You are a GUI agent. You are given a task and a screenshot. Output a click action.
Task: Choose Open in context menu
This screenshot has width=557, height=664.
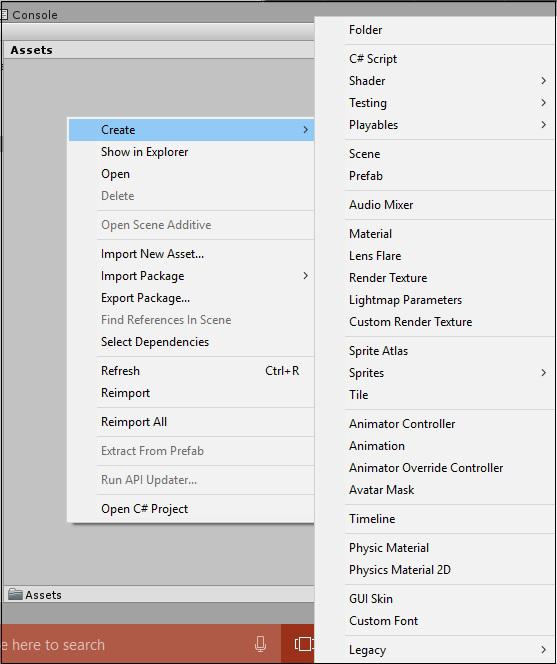tap(191, 174)
